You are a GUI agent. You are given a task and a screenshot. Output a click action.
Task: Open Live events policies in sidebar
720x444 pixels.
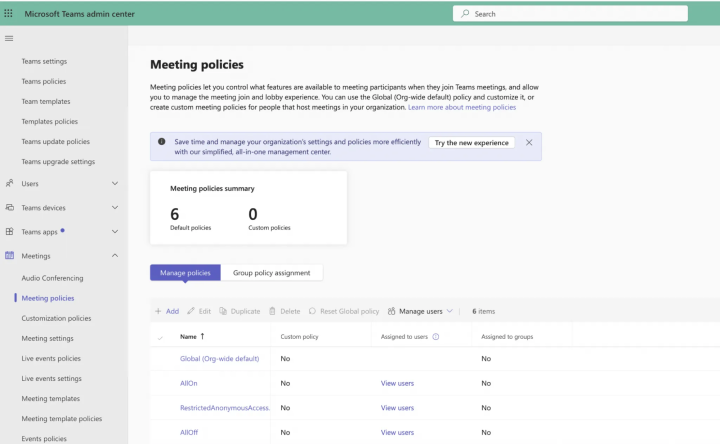[x=51, y=358]
